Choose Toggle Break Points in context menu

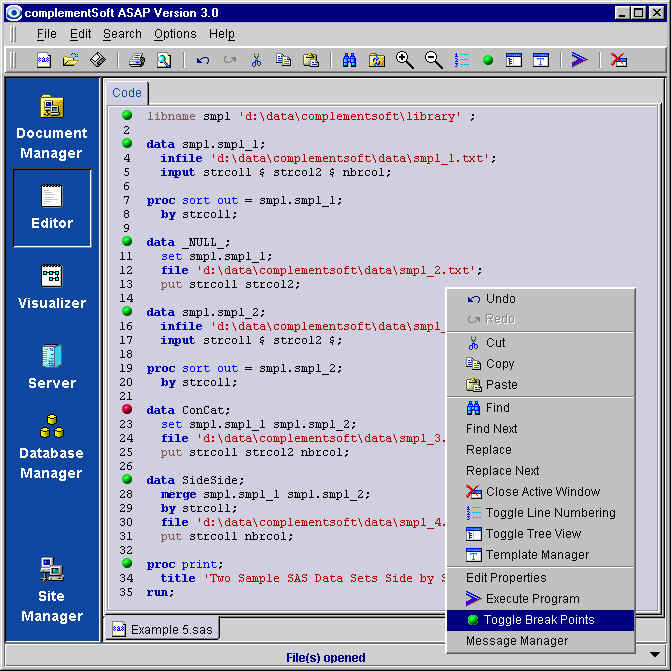540,620
